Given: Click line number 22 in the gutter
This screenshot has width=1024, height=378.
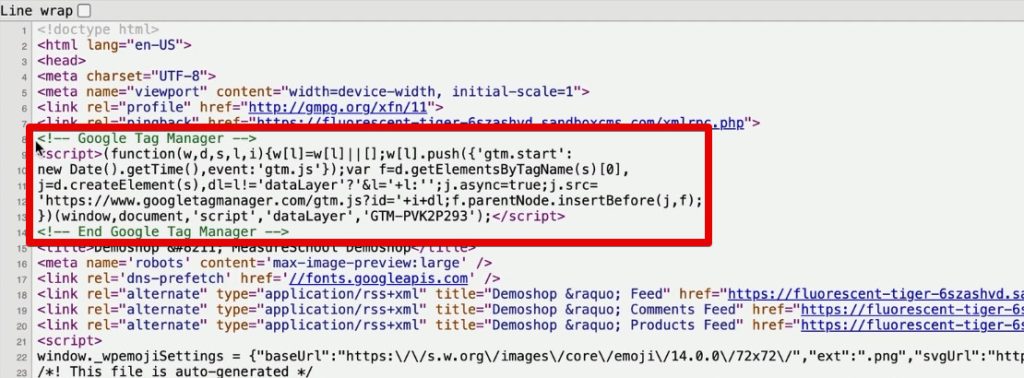Looking at the screenshot, I should click(x=22, y=356).
